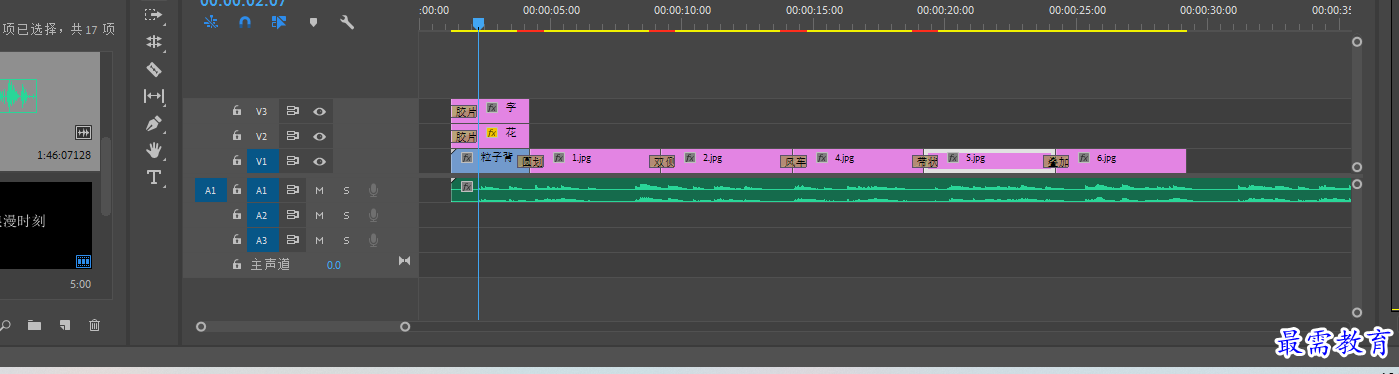Screen dimensions: 1399x374
Task: Toggle insert sequences as nests button
Action: [x=211, y=21]
